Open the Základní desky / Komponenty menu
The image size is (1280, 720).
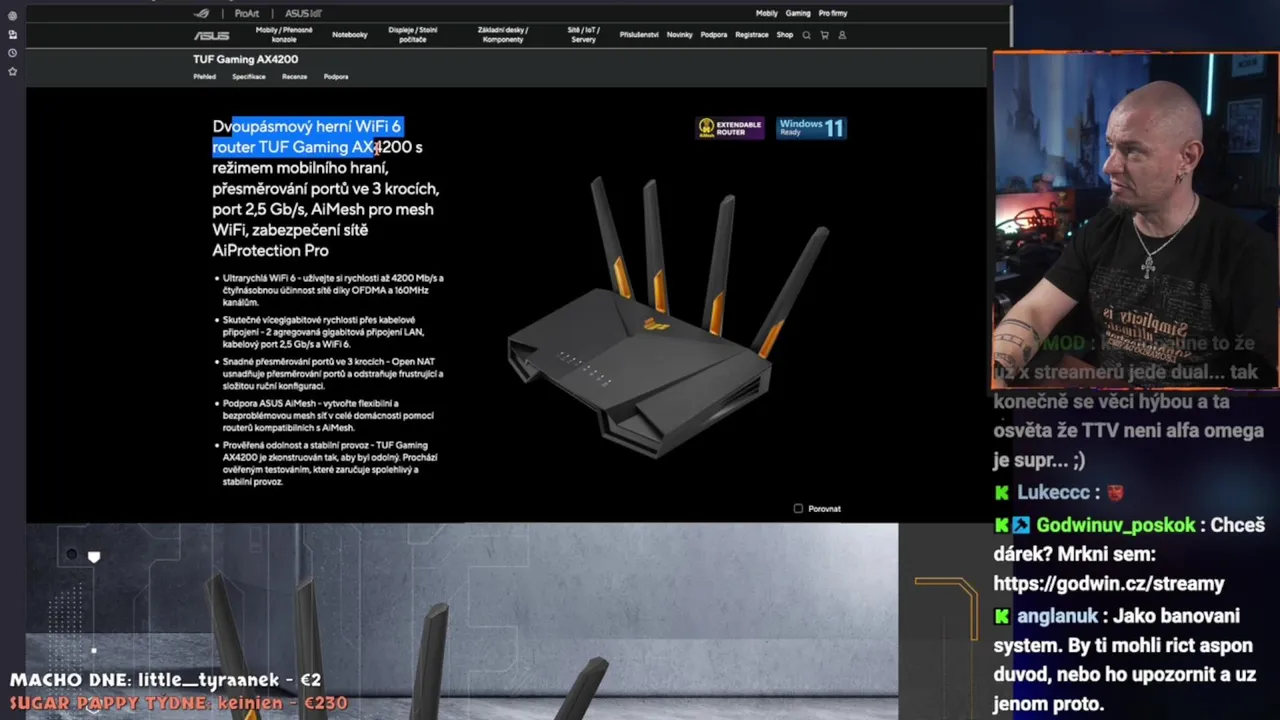click(x=503, y=35)
